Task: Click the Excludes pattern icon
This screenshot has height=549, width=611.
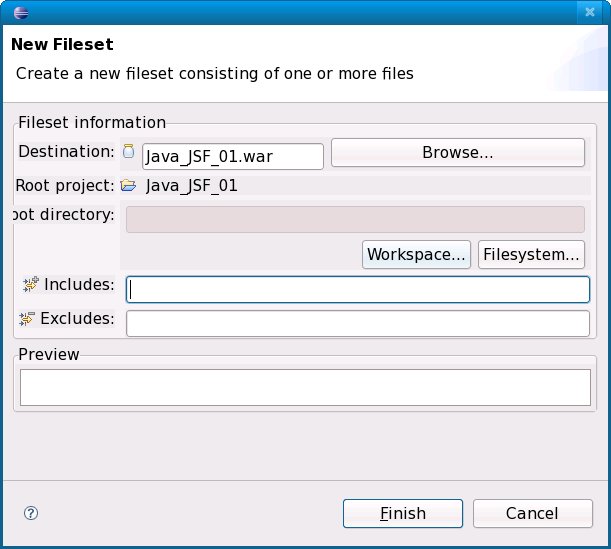Action: [27, 319]
